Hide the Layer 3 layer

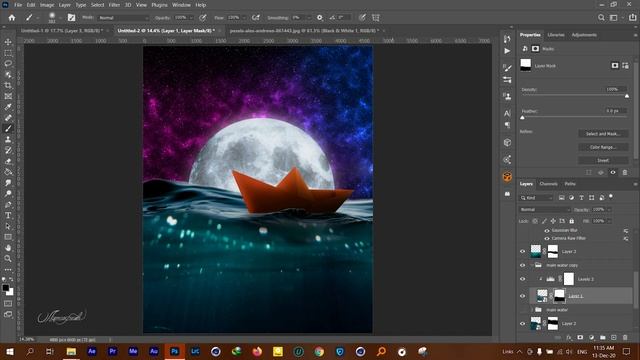pos(522,251)
